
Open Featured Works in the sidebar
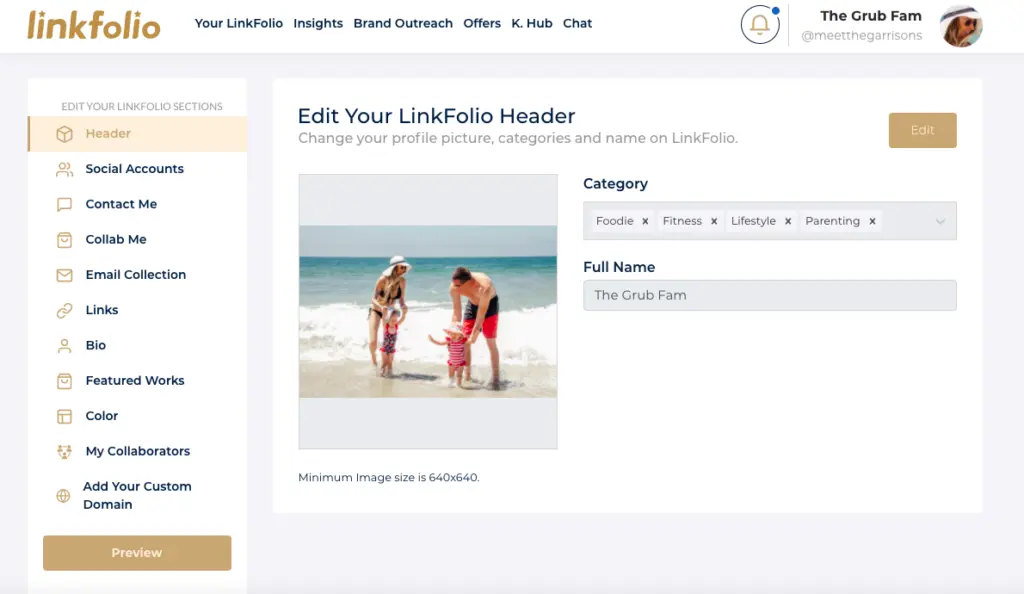[x=134, y=381]
